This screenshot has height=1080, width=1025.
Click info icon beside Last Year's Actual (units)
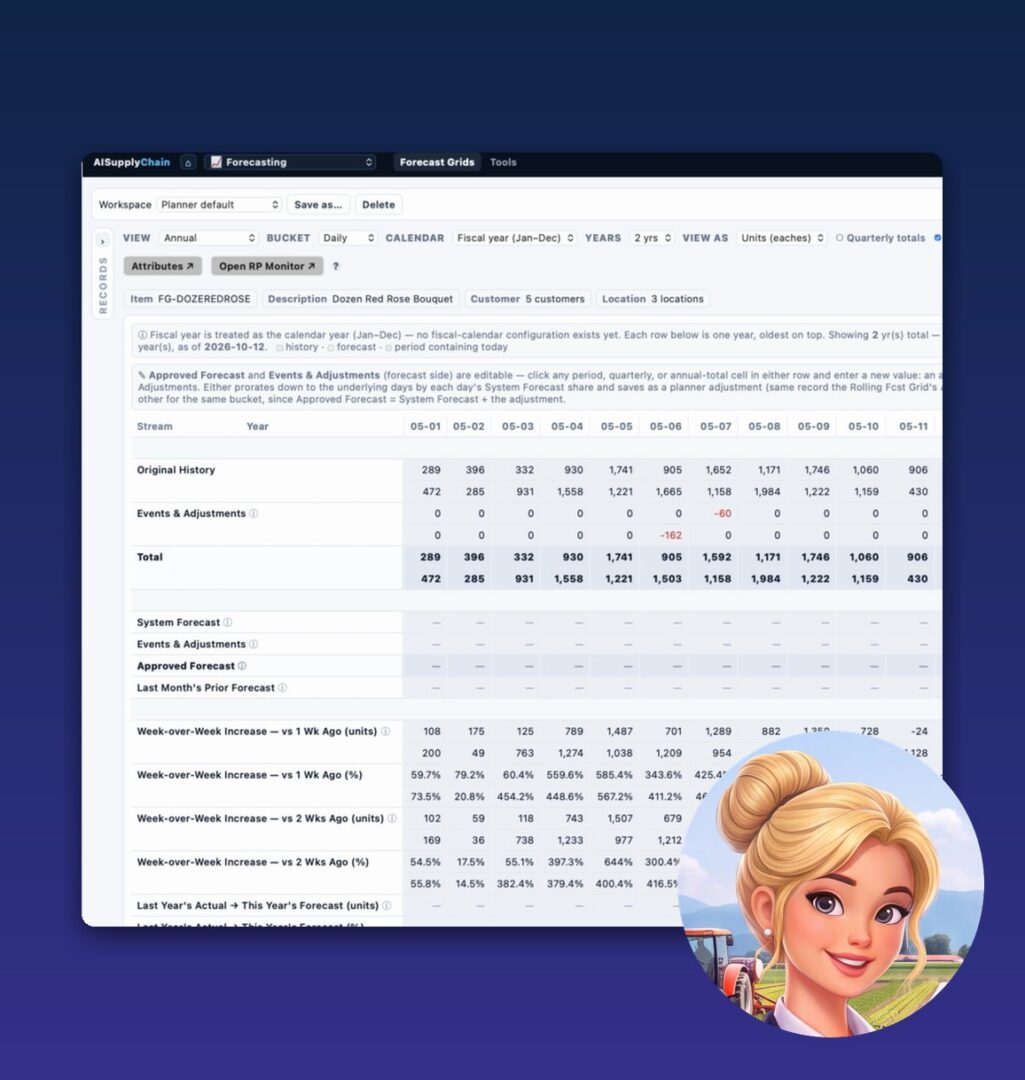387,906
